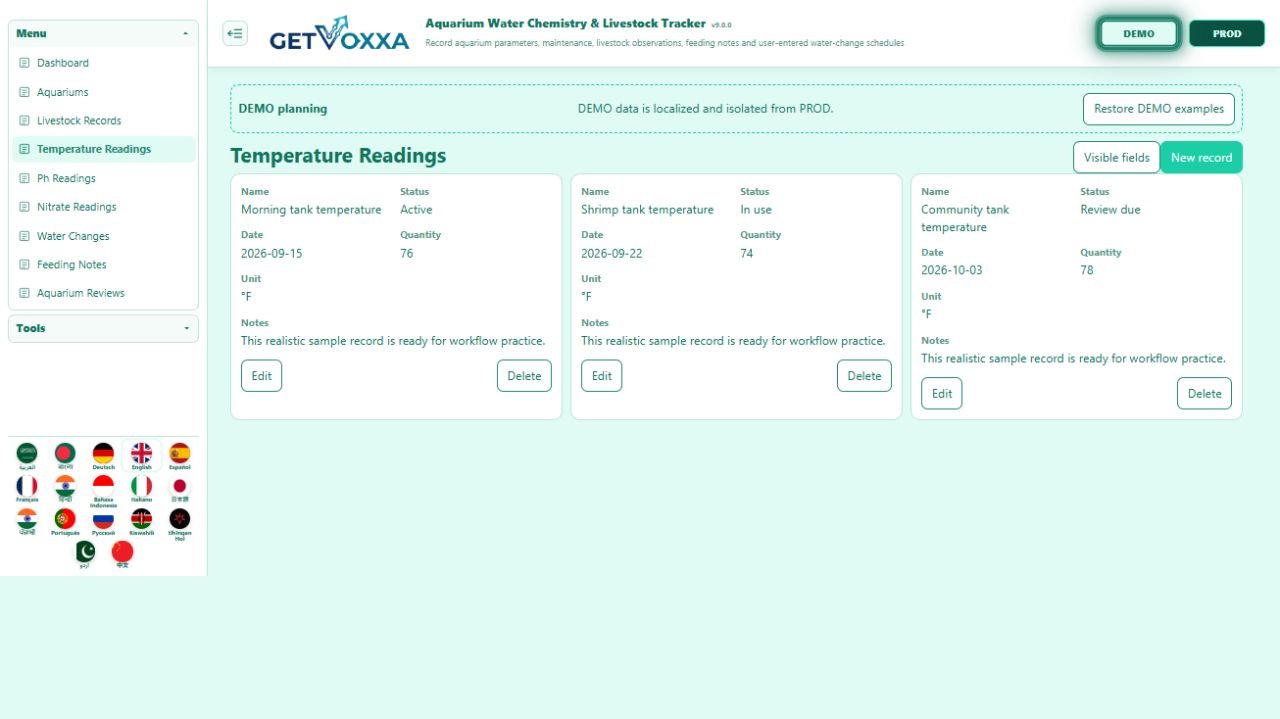Open Dashboard from the menu
Image resolution: width=1280 pixels, height=719 pixels.
point(103,63)
